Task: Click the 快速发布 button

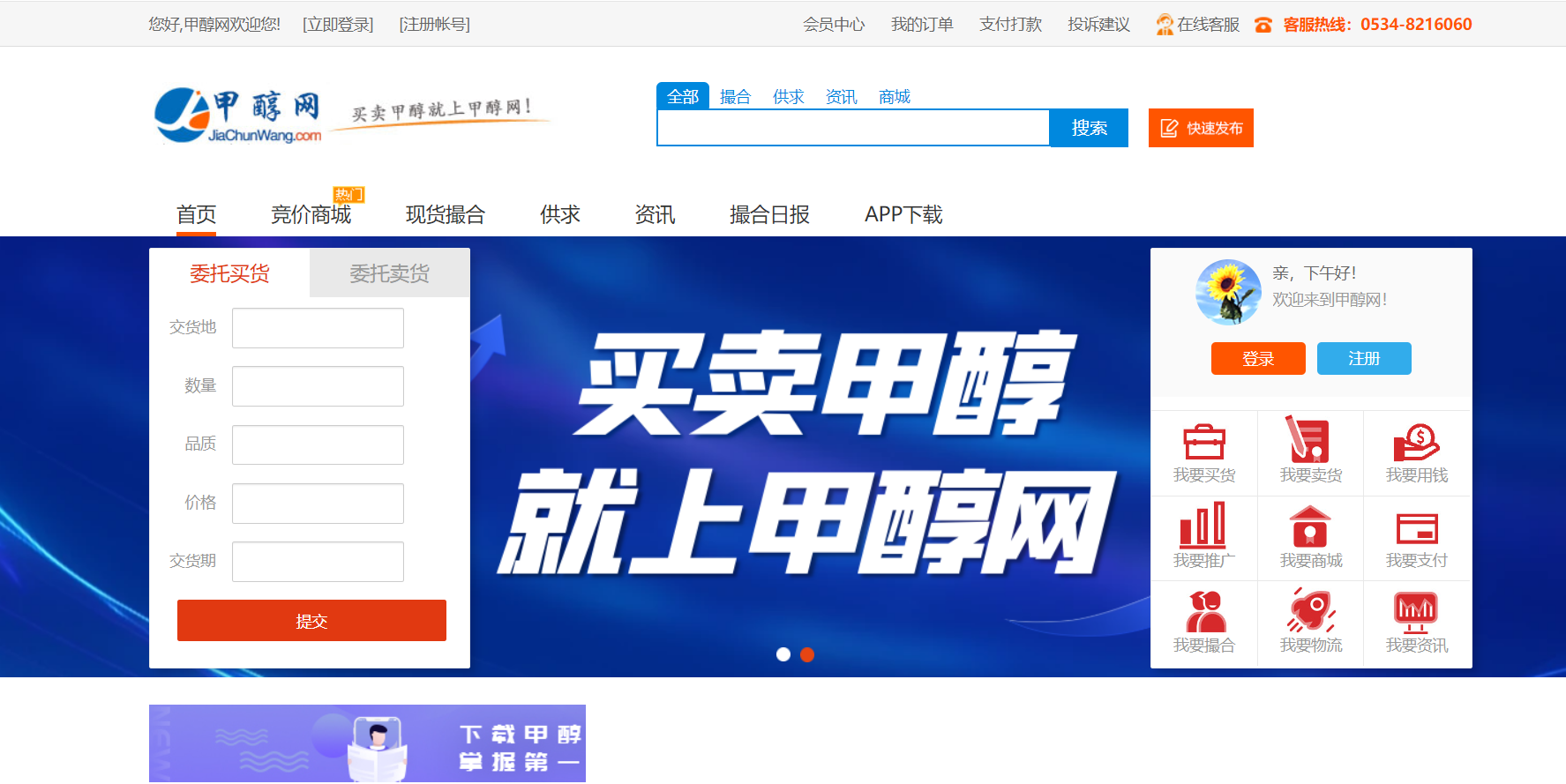Action: pos(1201,128)
